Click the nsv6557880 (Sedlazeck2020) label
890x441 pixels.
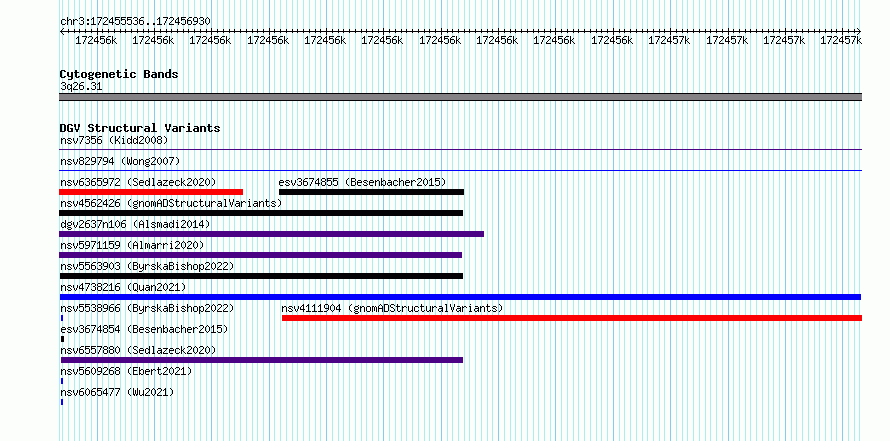(x=138, y=350)
